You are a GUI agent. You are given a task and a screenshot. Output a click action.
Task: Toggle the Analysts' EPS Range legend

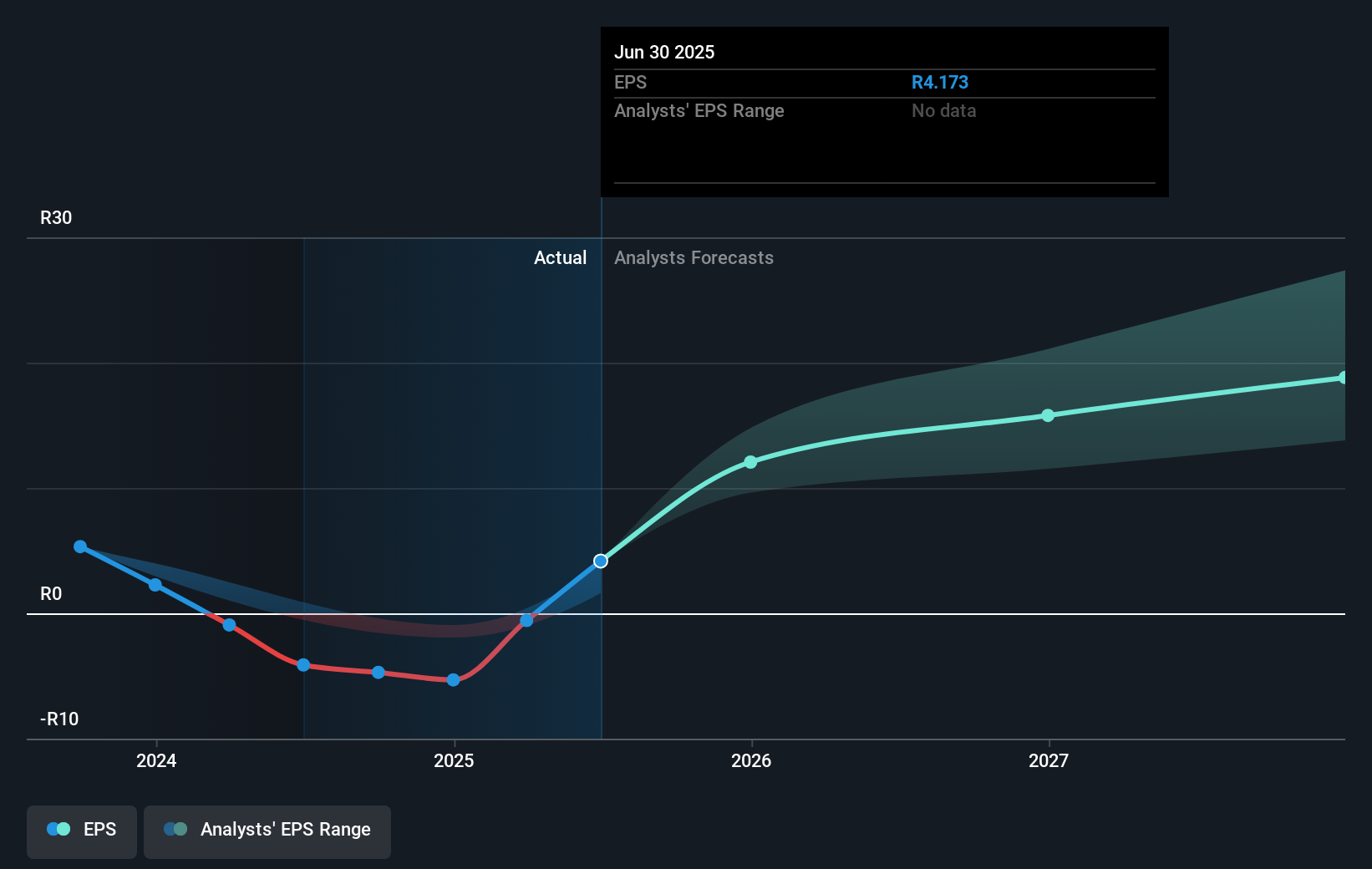tap(267, 831)
